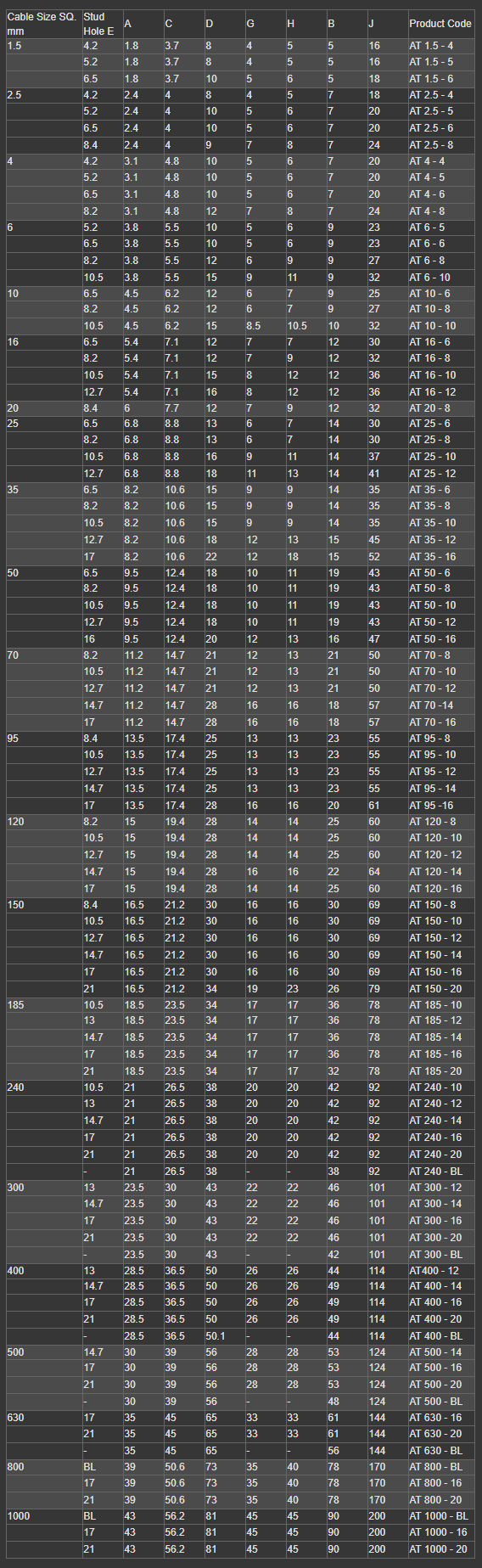Image resolution: width=482 pixels, height=1568 pixels.
Task: Click product code AT 10 - 10
Action: 432,326
